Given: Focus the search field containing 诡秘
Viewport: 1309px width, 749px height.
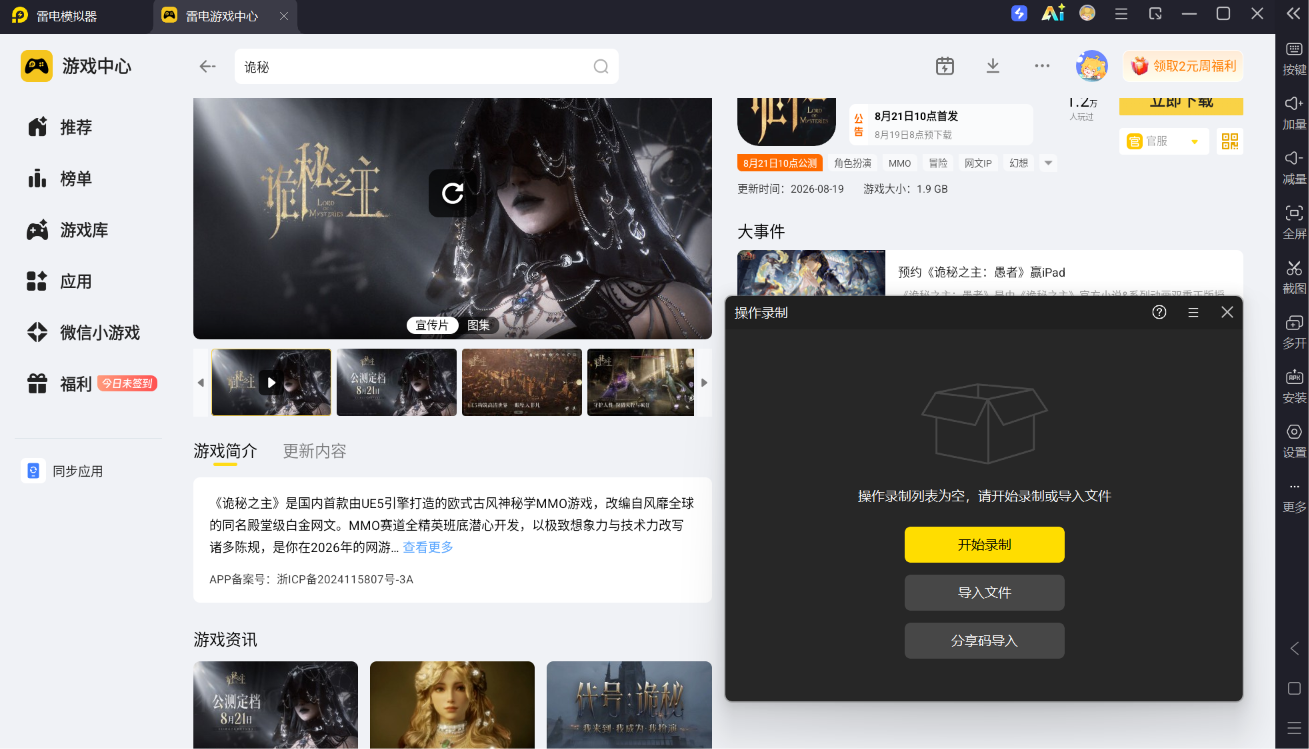Looking at the screenshot, I should tap(426, 67).
